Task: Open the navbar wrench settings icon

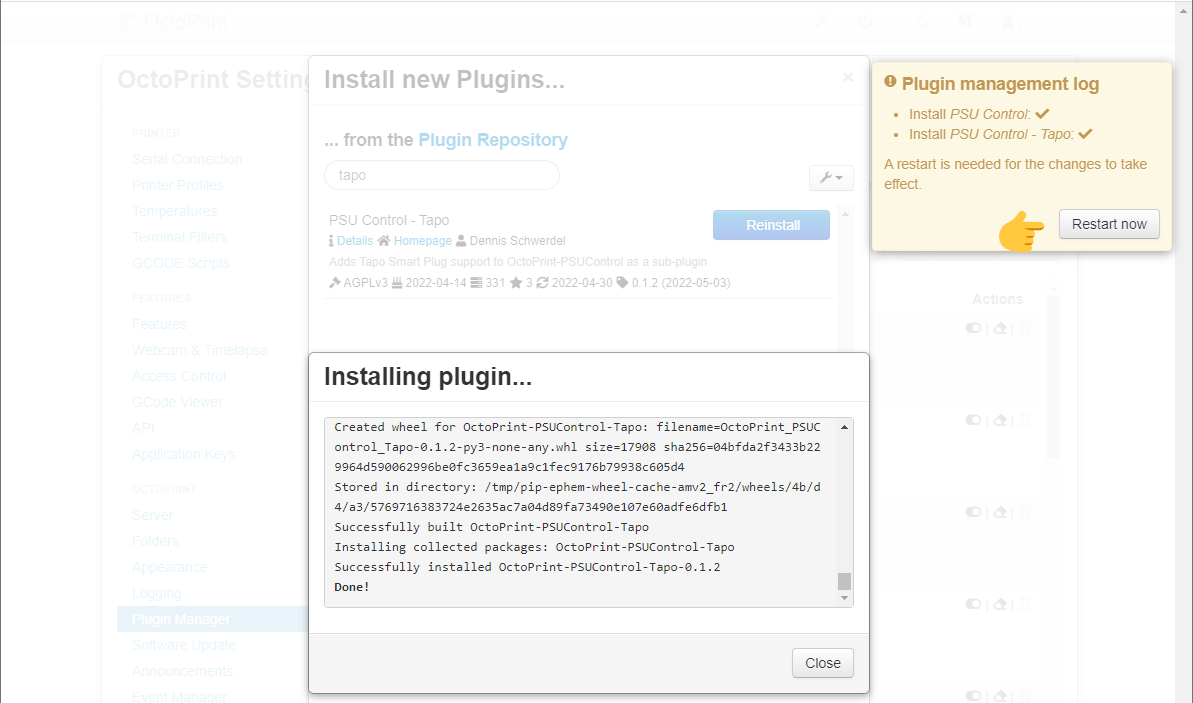Action: tap(821, 22)
